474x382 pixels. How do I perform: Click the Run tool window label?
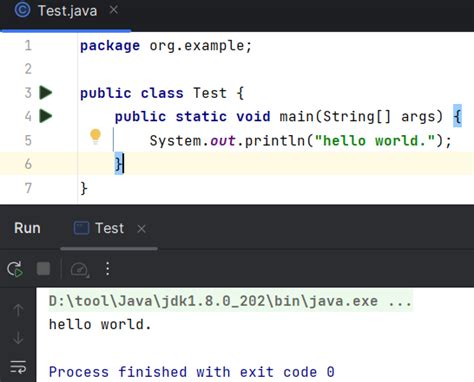(27, 228)
